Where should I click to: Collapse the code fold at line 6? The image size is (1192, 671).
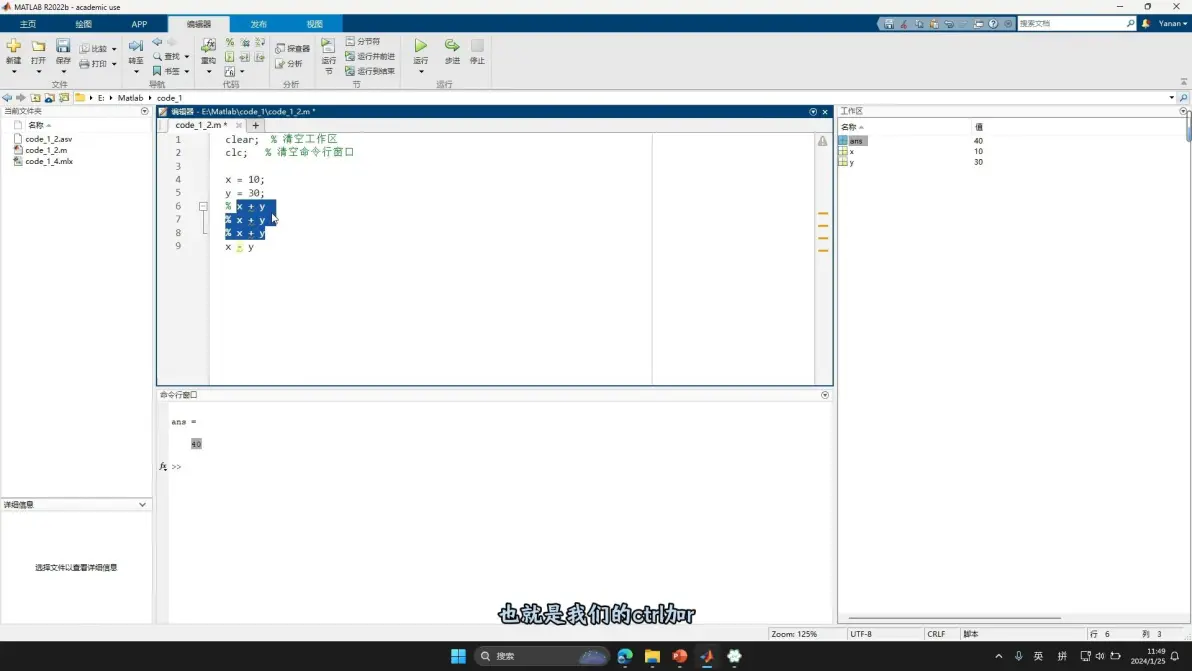[x=203, y=206]
